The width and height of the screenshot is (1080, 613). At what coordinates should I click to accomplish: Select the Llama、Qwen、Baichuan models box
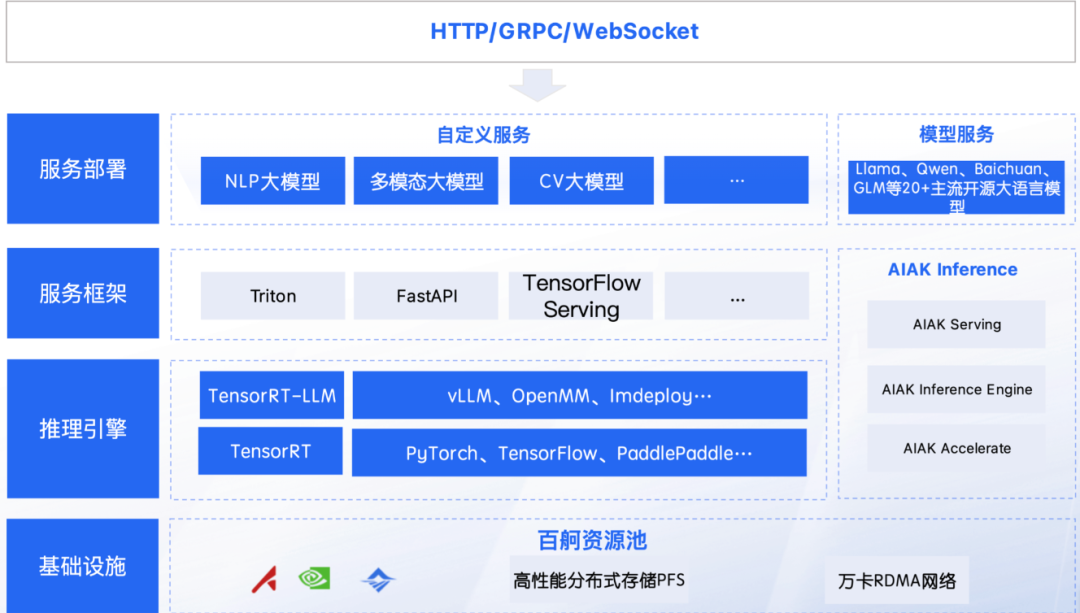click(956, 187)
